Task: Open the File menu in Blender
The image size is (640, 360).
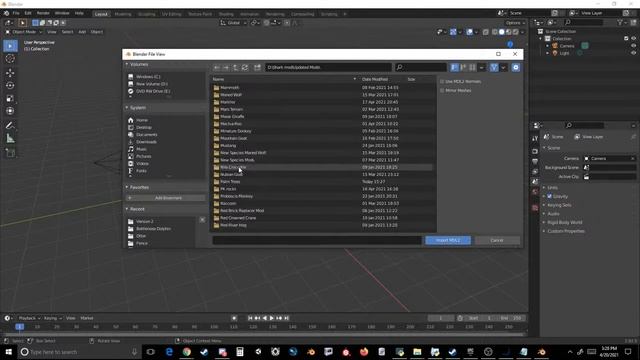Action: coord(16,13)
